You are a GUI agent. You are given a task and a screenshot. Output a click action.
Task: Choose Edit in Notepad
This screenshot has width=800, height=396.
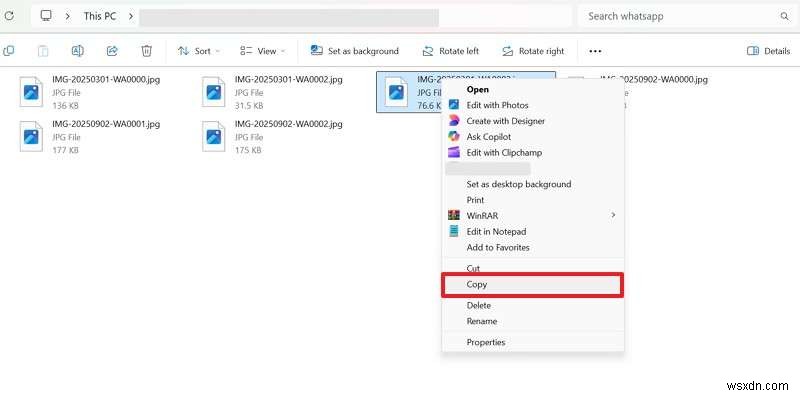(x=533, y=232)
